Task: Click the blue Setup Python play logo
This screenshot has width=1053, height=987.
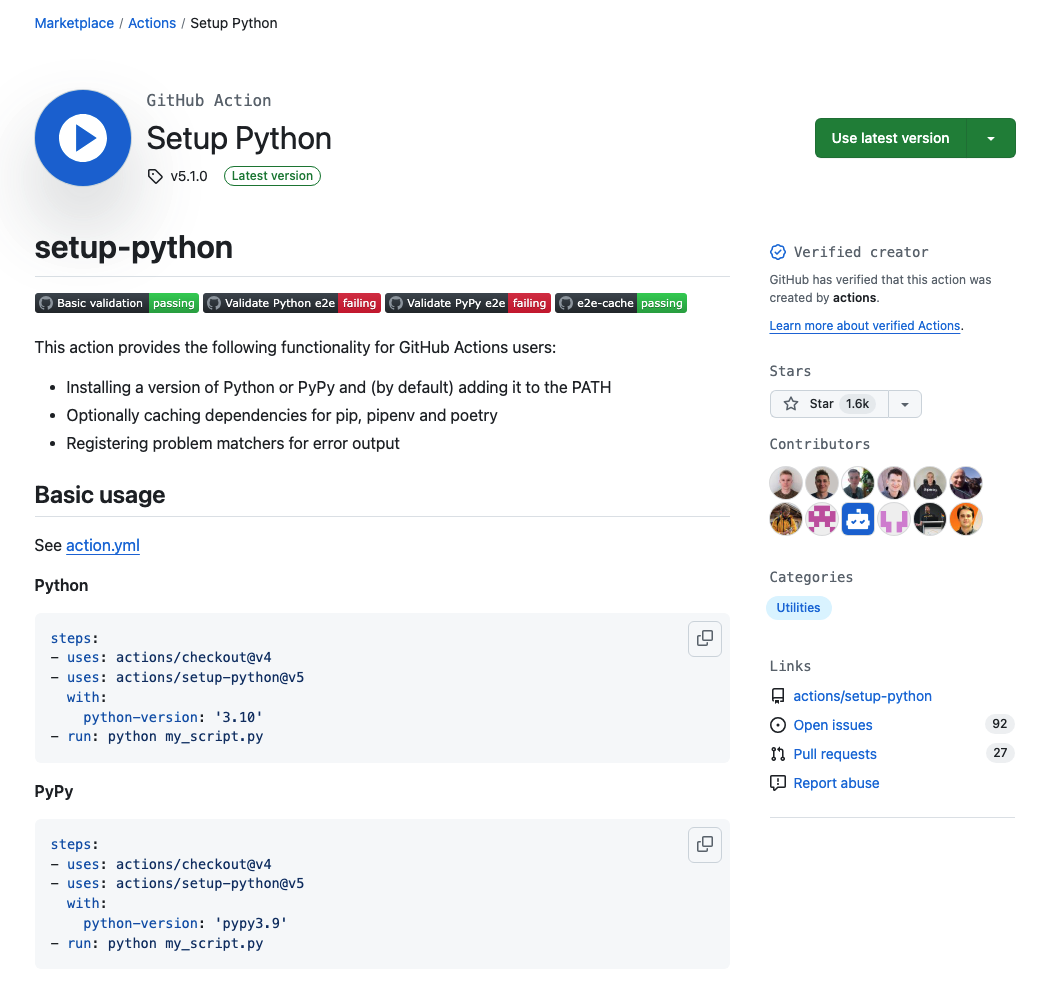Action: pyautogui.click(x=83, y=138)
